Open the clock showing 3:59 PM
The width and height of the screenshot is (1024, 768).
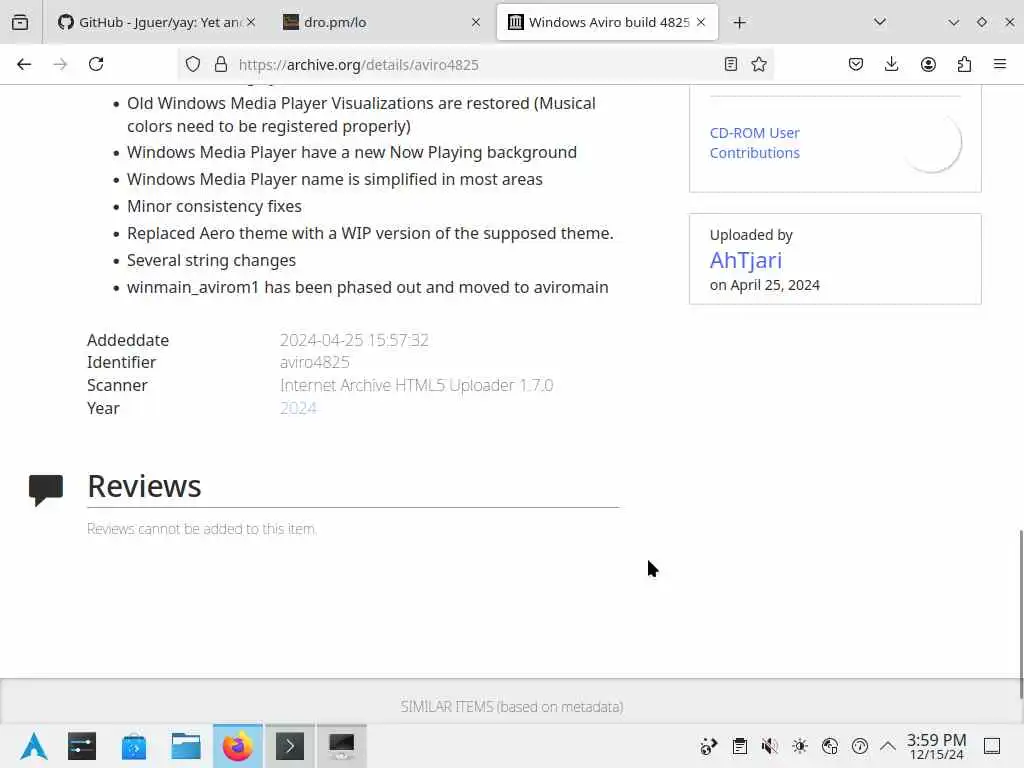point(936,746)
